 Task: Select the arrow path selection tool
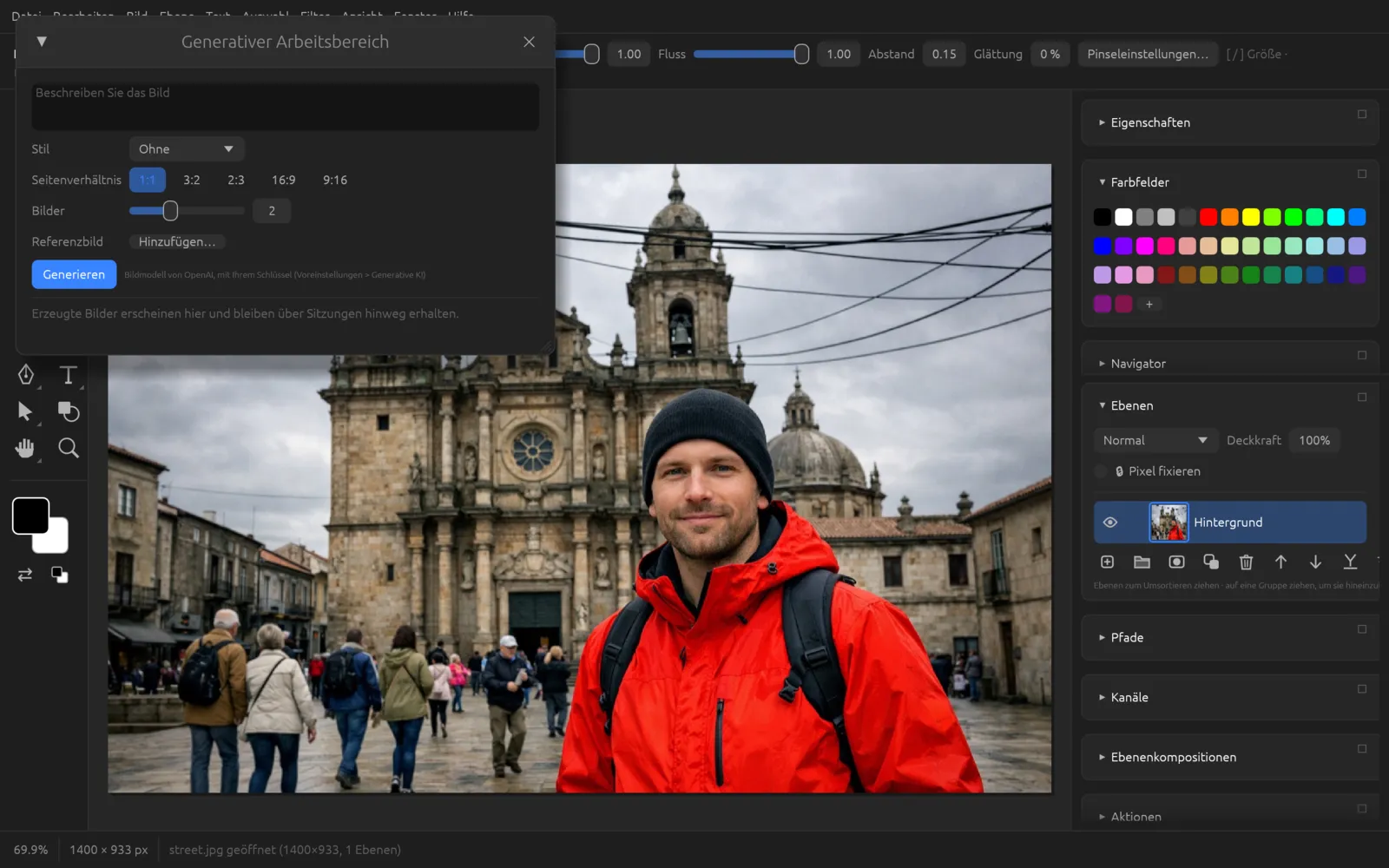coord(25,411)
